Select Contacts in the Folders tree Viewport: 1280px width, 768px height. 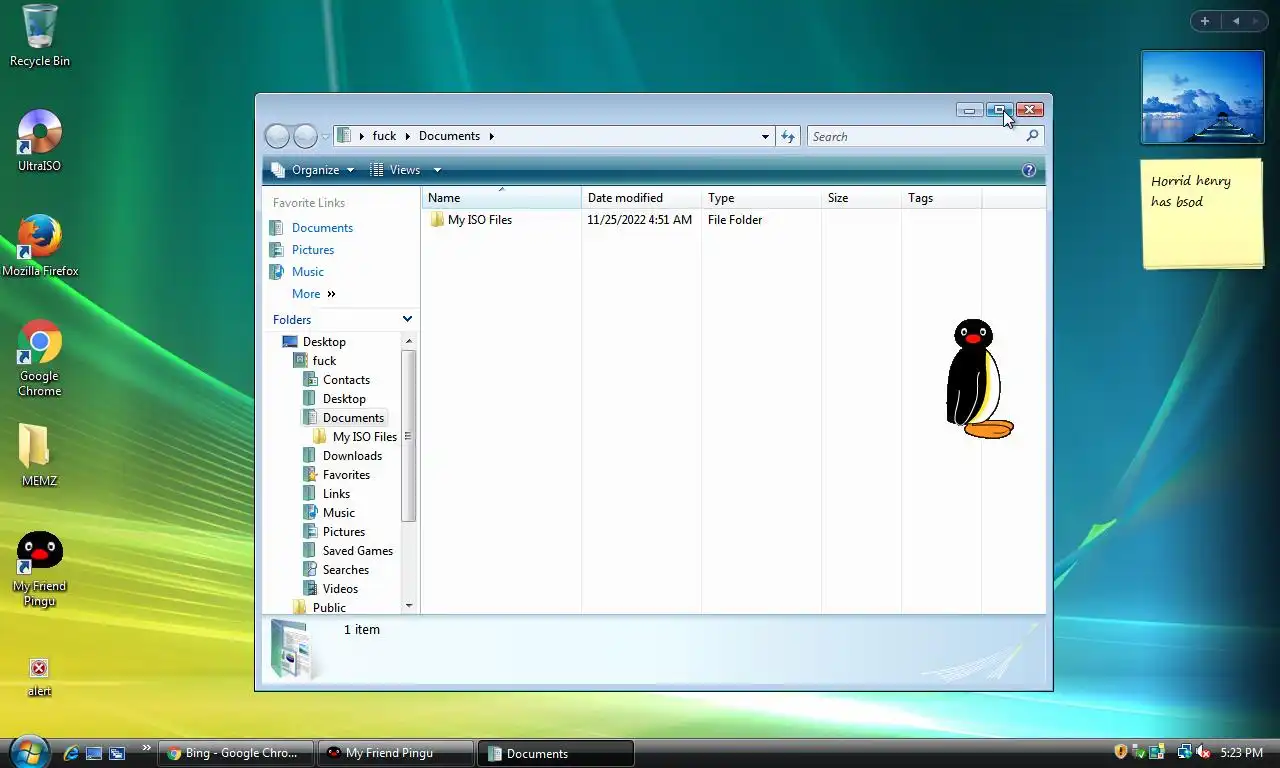click(336, 380)
